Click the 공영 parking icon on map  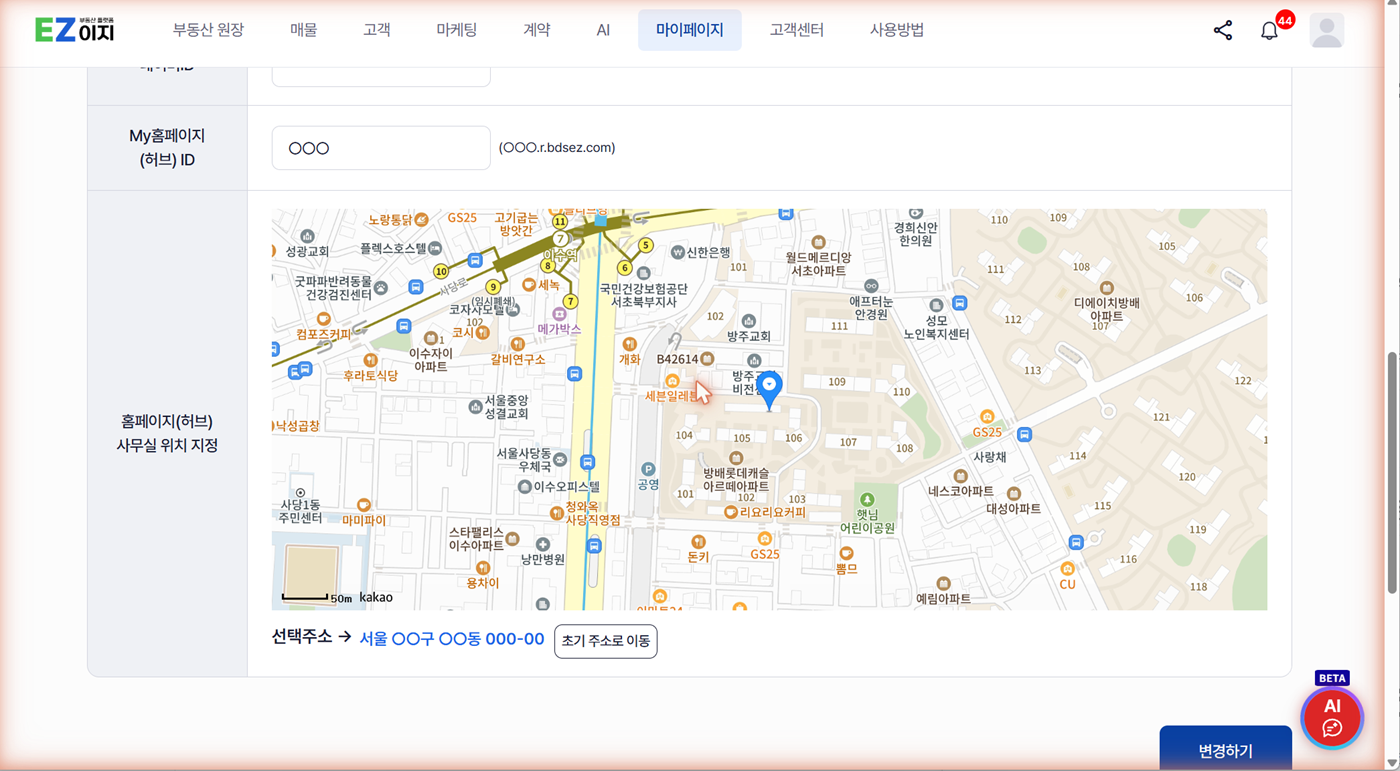[648, 469]
